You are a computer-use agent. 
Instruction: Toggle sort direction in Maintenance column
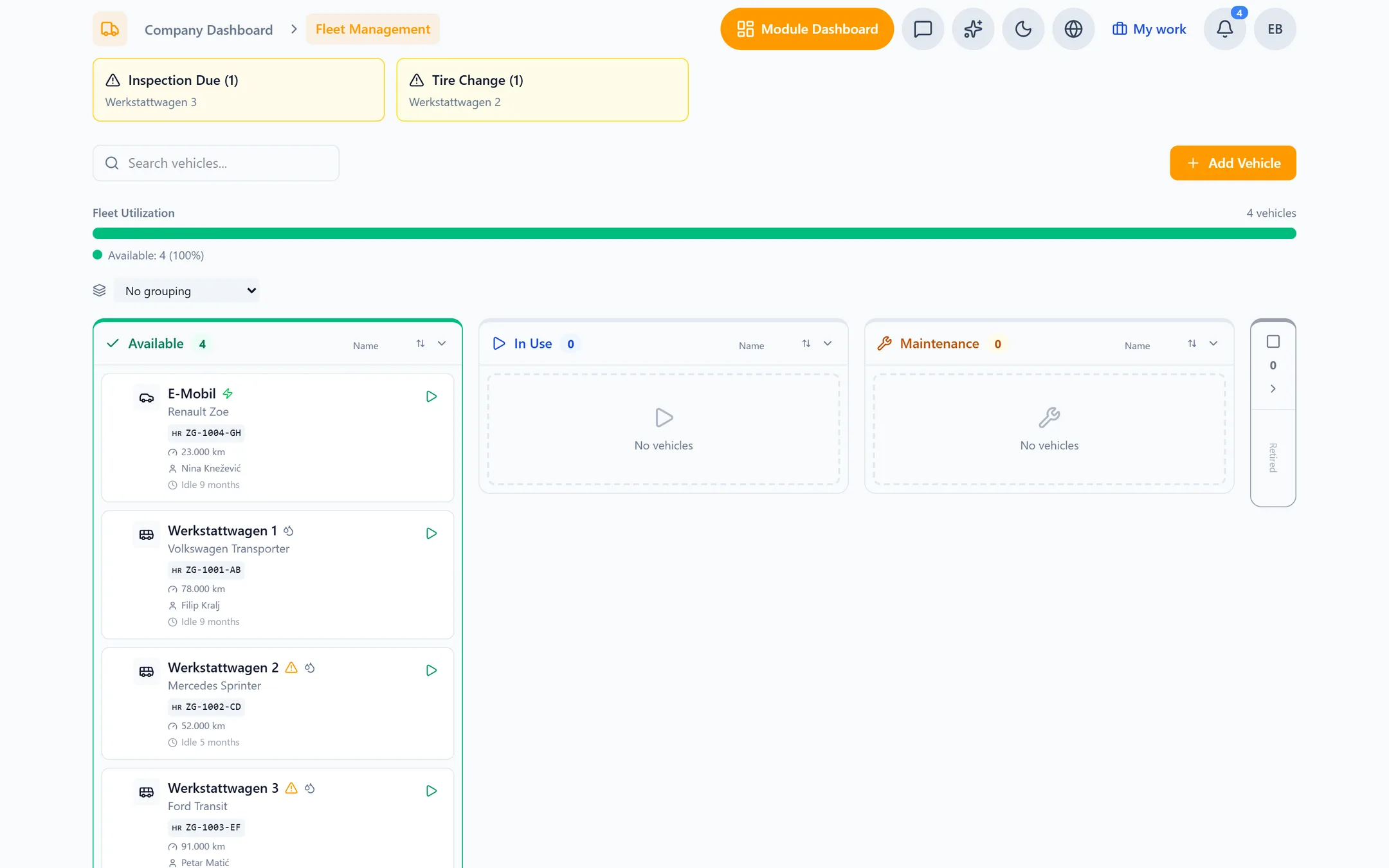point(1192,343)
